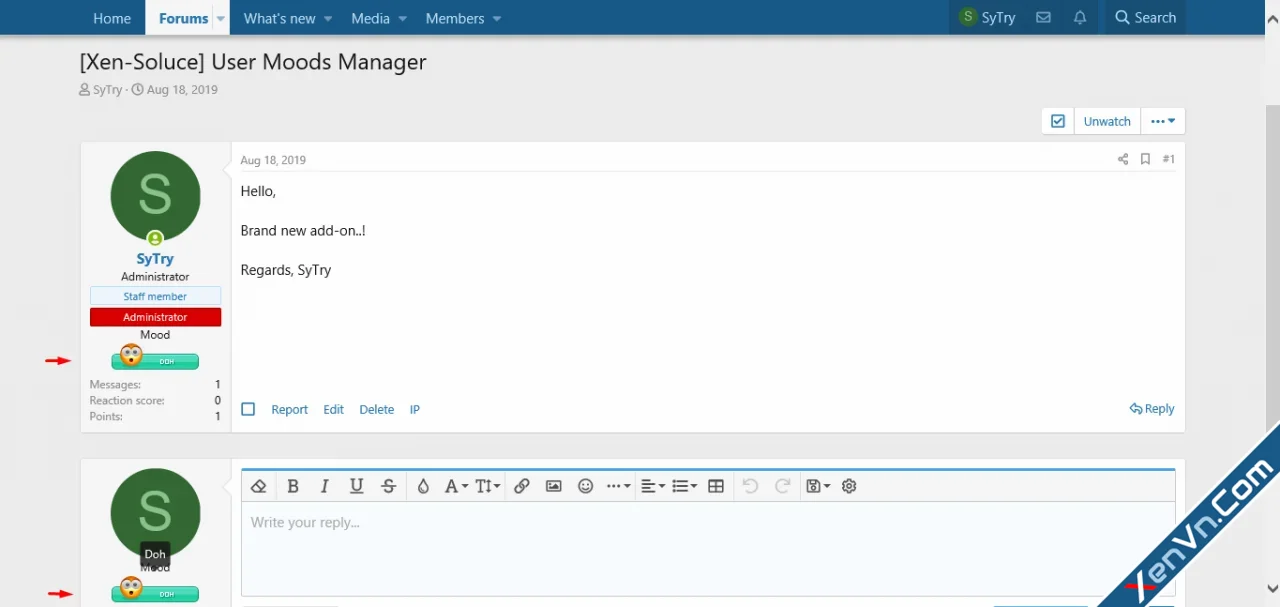1280x607 pixels.
Task: Click the Points: row
Action: [x=155, y=416]
